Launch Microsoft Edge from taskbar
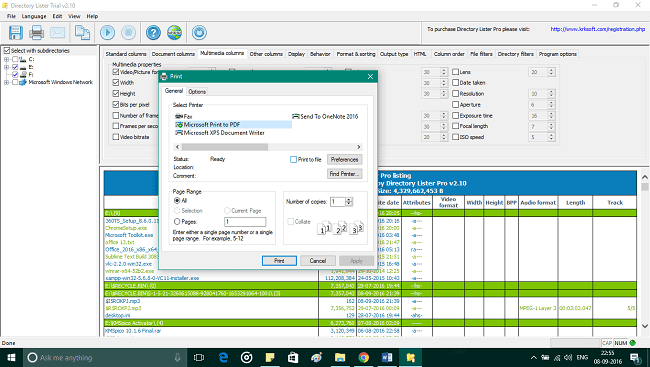This screenshot has height=367, width=650. 223,357
